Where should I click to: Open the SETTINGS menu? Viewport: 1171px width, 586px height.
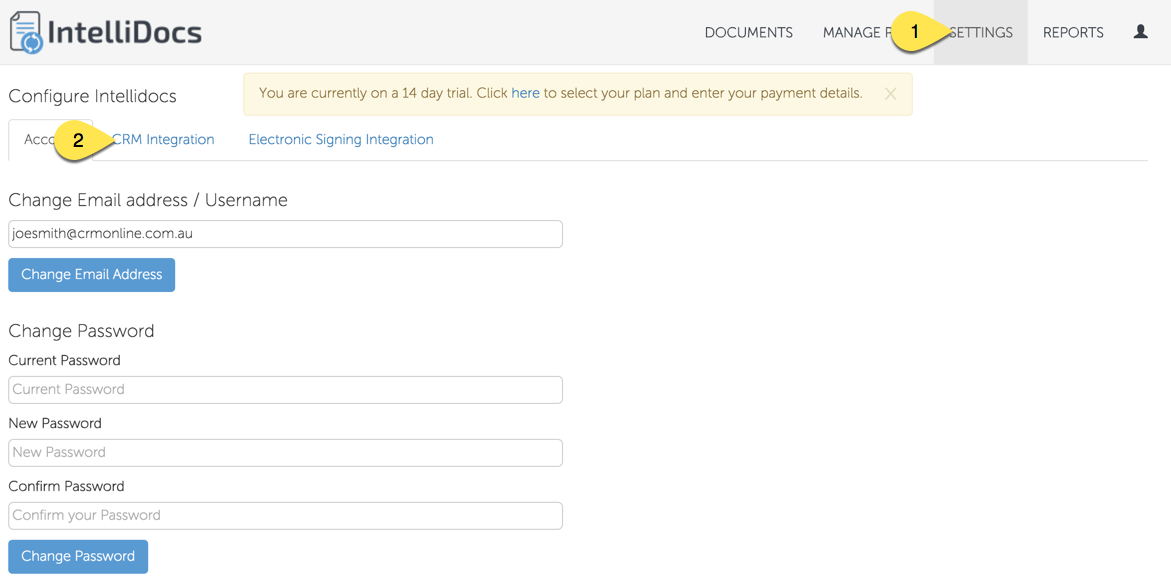981,32
